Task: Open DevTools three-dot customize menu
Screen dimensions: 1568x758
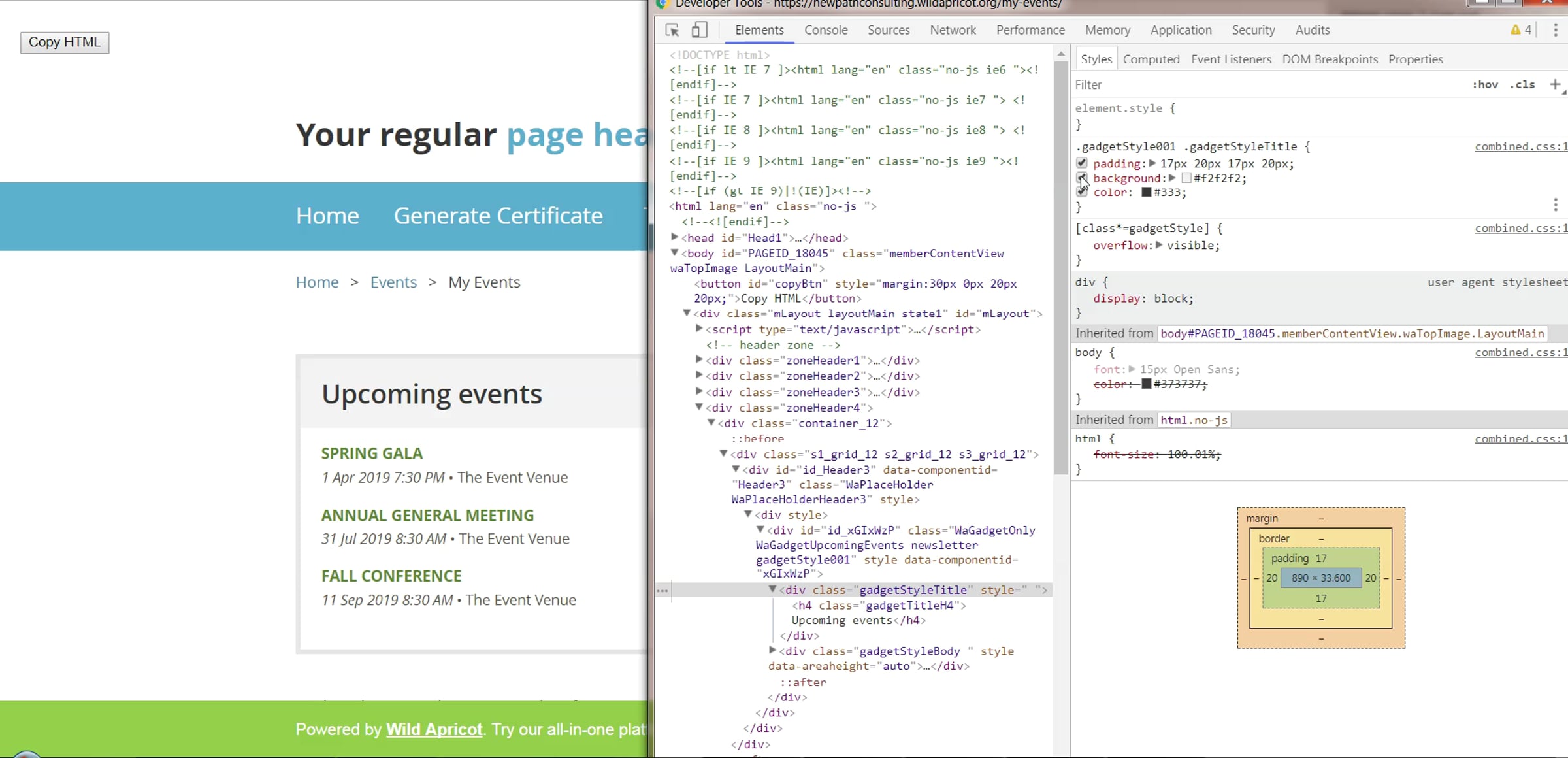Action: point(1556,30)
